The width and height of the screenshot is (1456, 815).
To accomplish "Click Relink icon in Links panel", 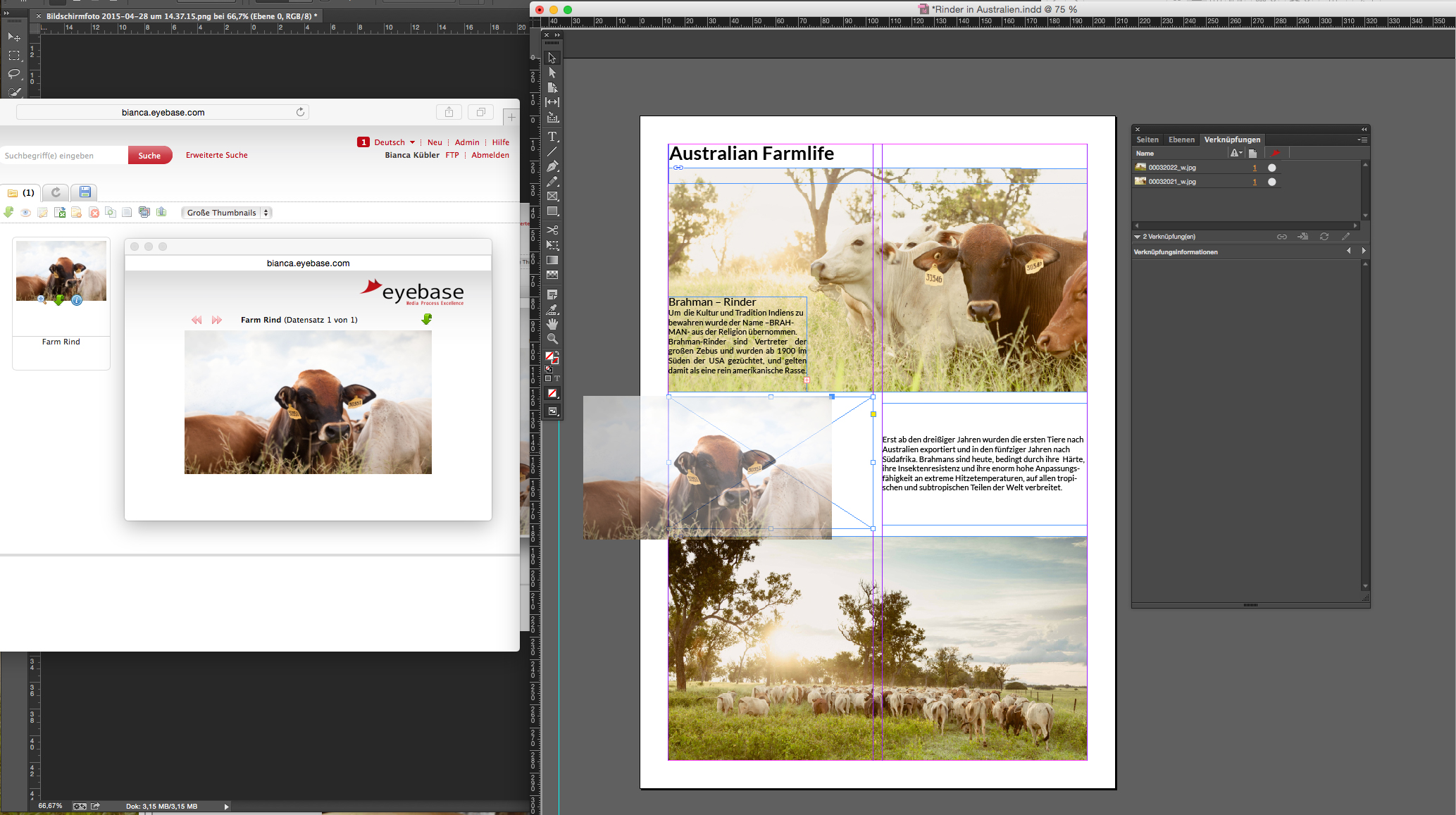I will coord(1282,237).
